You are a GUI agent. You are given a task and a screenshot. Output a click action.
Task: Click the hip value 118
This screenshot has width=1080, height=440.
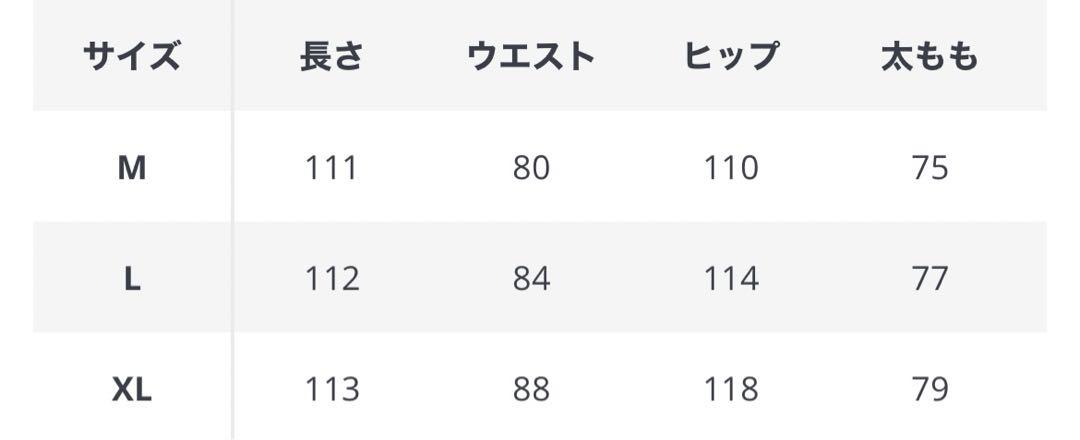point(731,390)
